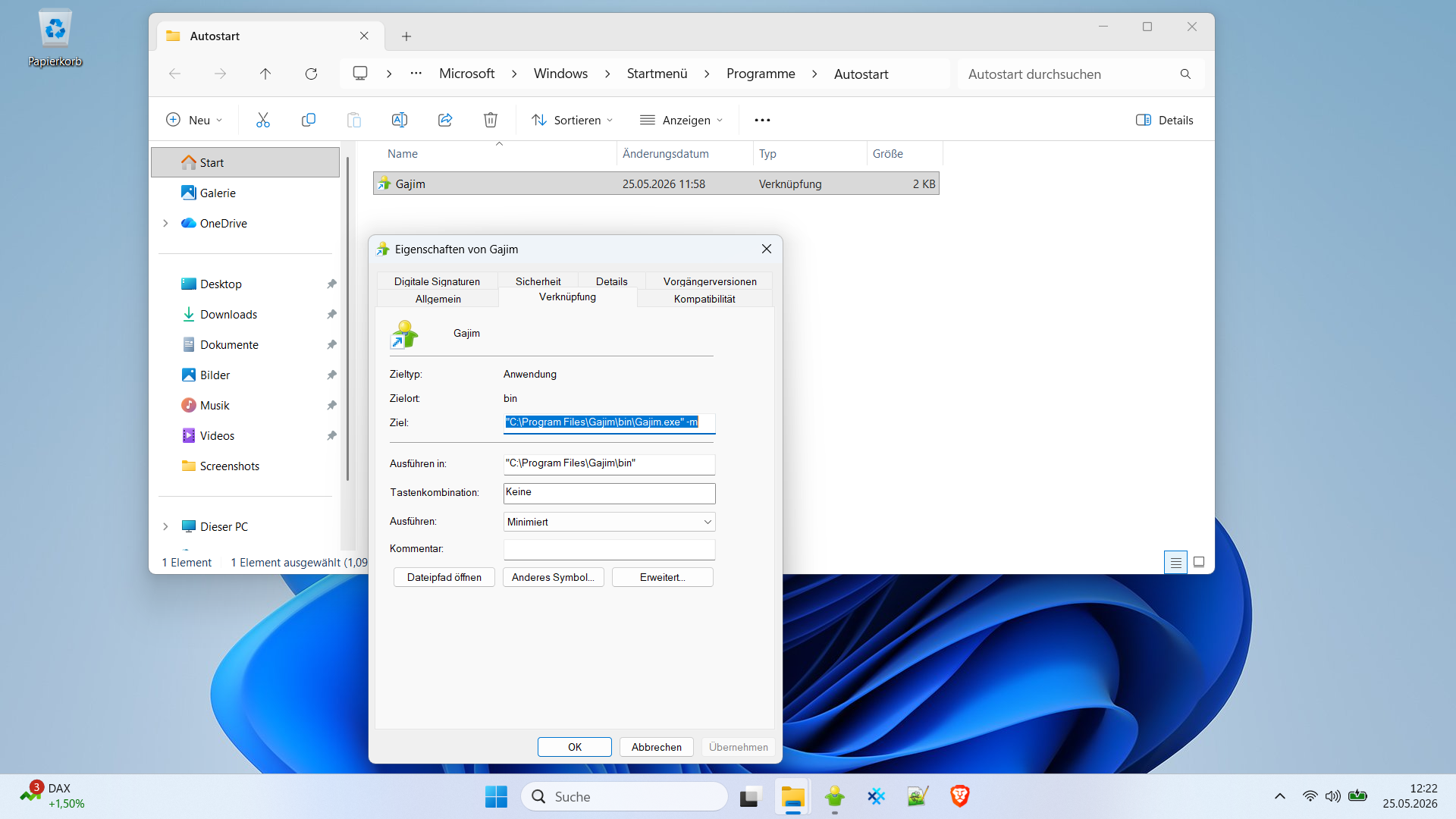Switch to large thumbnails view icon
This screenshot has width=1456, height=819.
pyautogui.click(x=1199, y=562)
